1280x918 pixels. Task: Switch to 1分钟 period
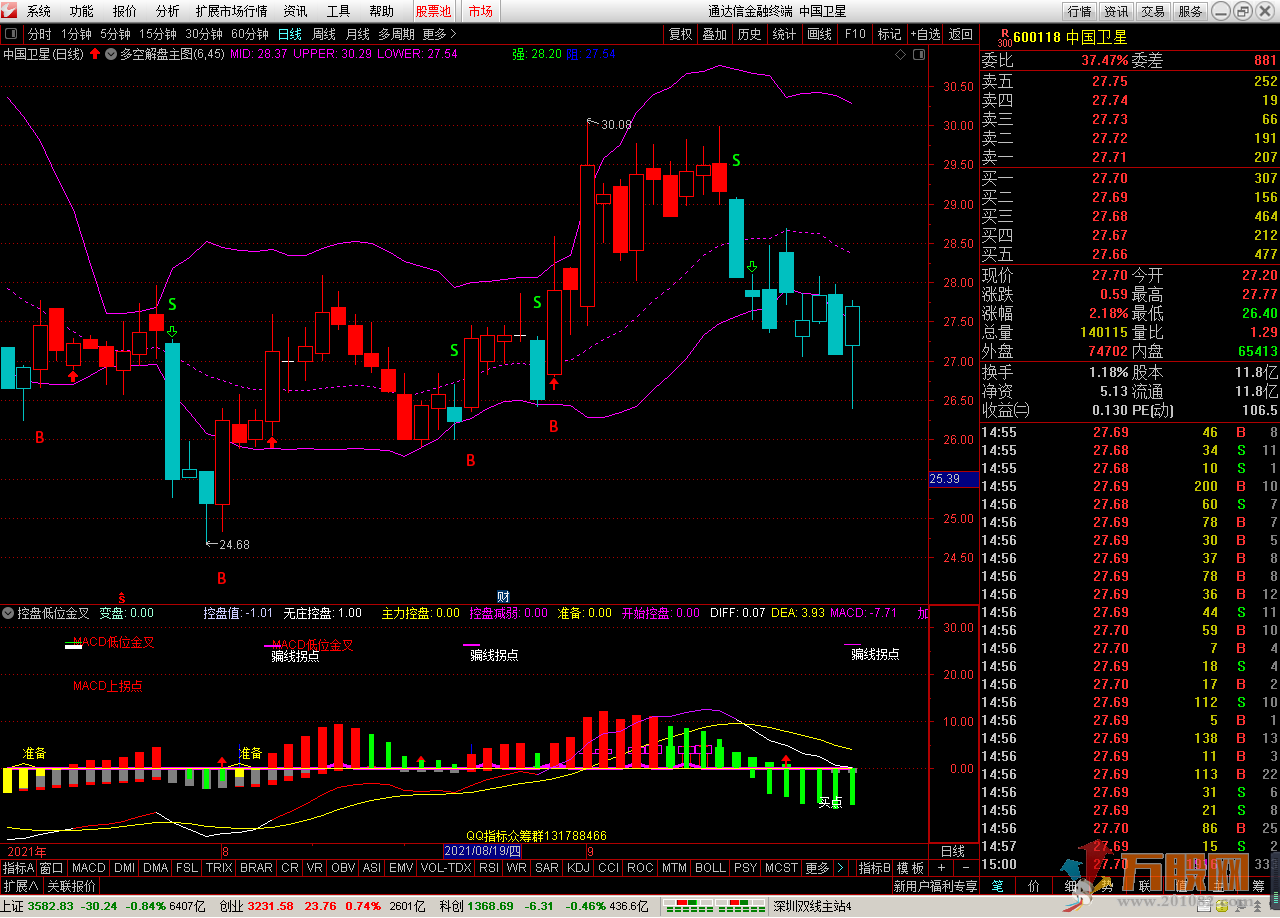pyautogui.click(x=75, y=34)
